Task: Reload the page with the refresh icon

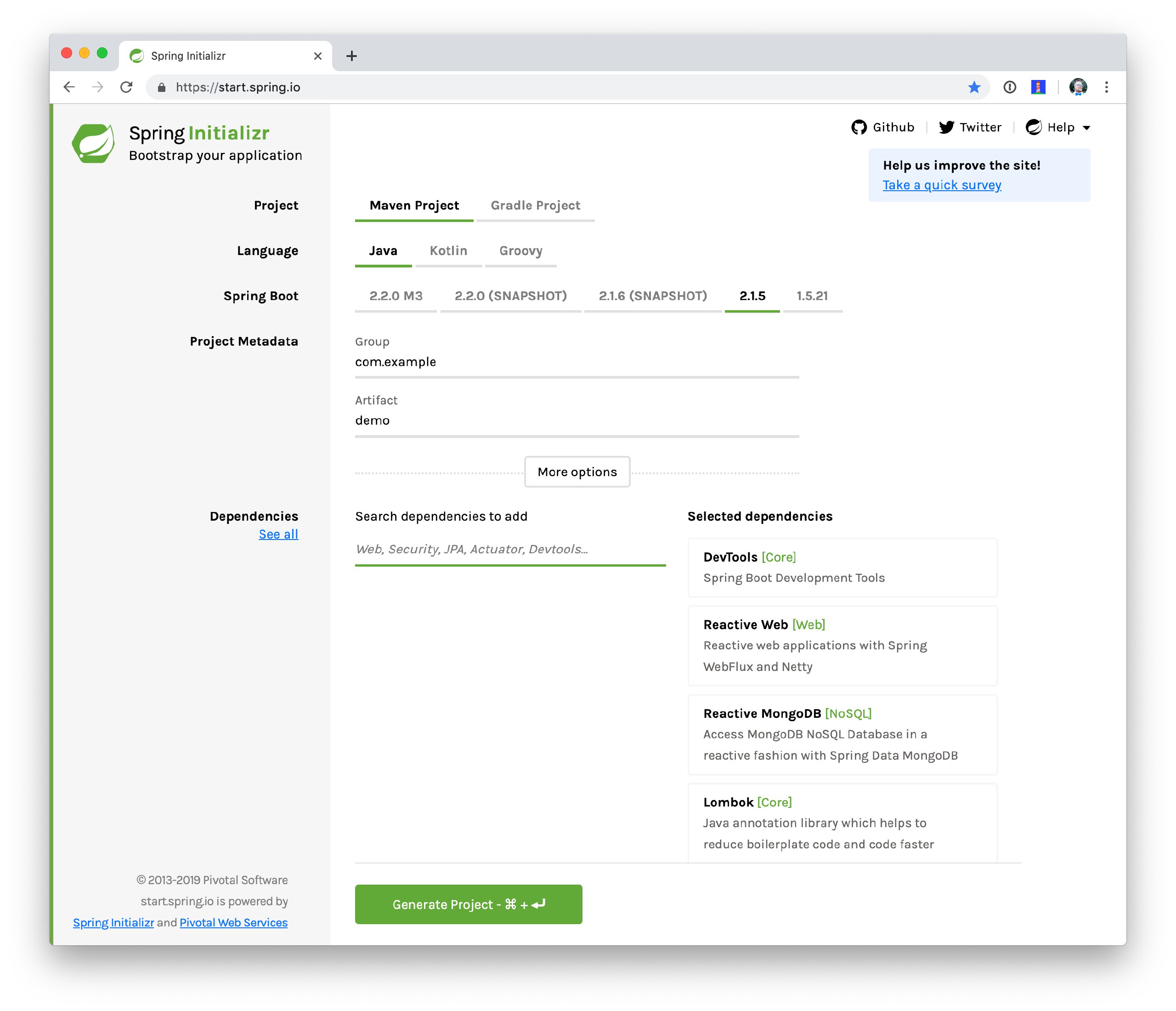Action: [127, 87]
